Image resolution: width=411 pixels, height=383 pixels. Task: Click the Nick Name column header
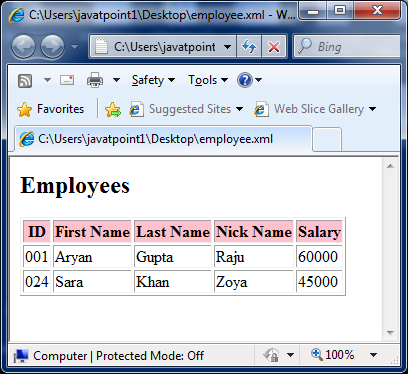[254, 231]
